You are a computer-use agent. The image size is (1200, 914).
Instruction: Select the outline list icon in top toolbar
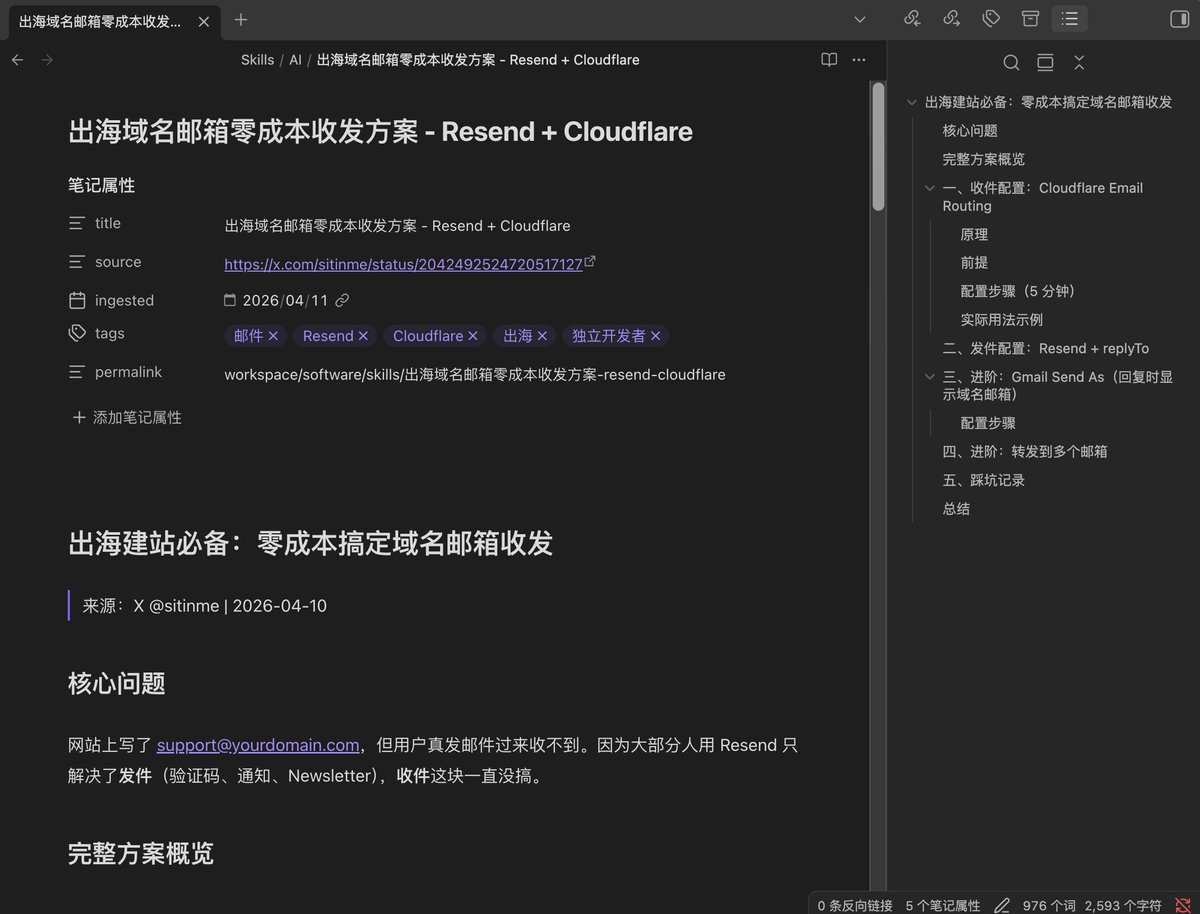pyautogui.click(x=1069, y=18)
